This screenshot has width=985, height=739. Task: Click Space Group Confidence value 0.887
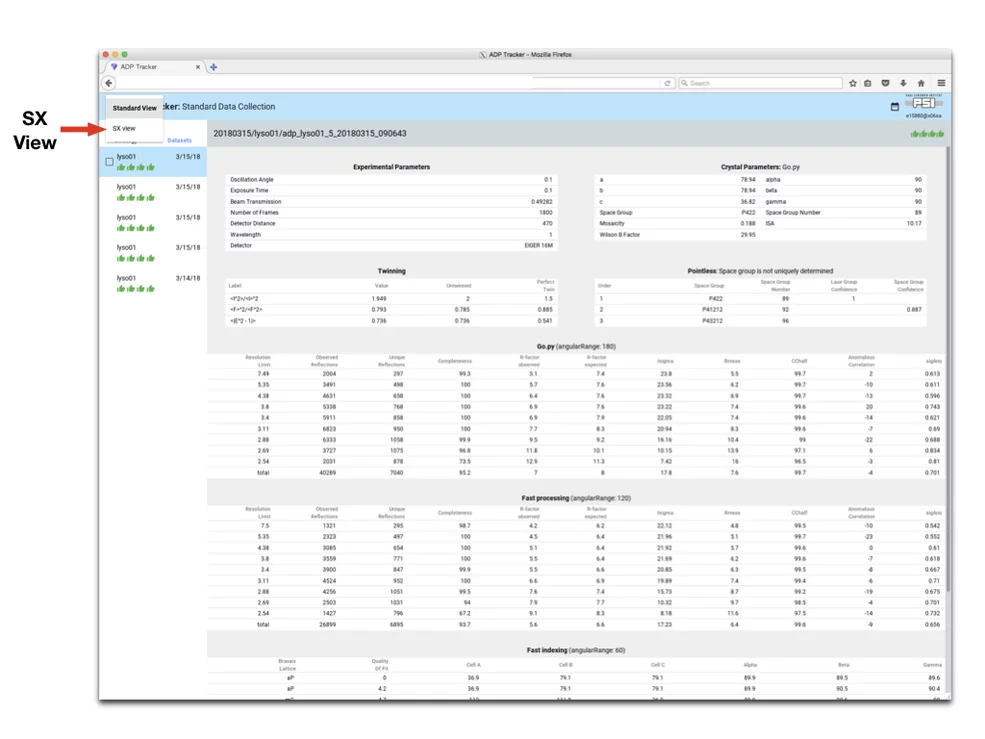point(914,310)
